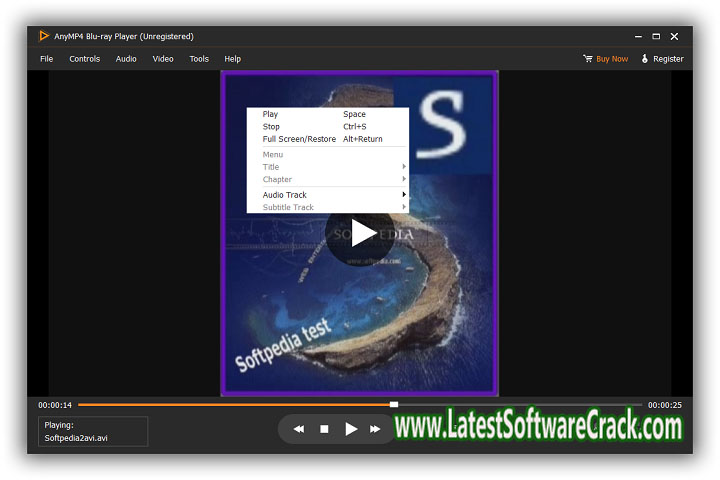The image size is (720, 480).
Task: Click the fast forward button
Action: [376, 429]
